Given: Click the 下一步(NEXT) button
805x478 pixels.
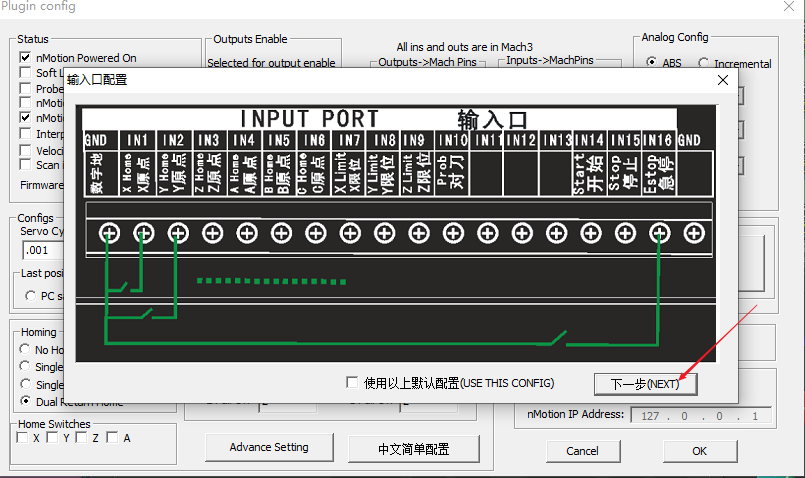Looking at the screenshot, I should (645, 384).
